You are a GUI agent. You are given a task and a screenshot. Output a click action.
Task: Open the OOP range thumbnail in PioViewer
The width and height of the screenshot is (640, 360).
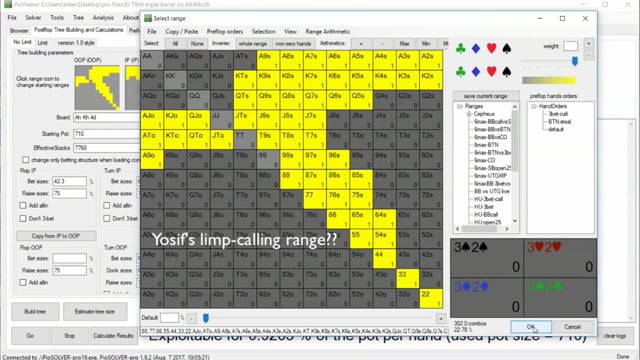[x=97, y=88]
